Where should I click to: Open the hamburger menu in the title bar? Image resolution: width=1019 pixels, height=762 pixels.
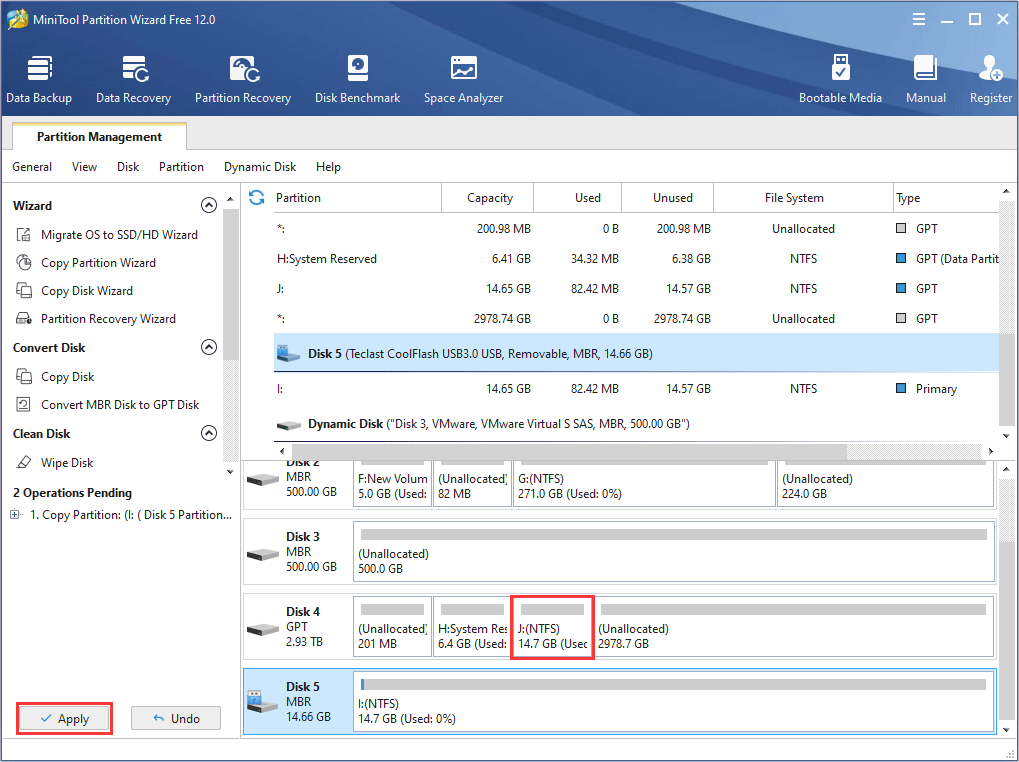pyautogui.click(x=919, y=19)
